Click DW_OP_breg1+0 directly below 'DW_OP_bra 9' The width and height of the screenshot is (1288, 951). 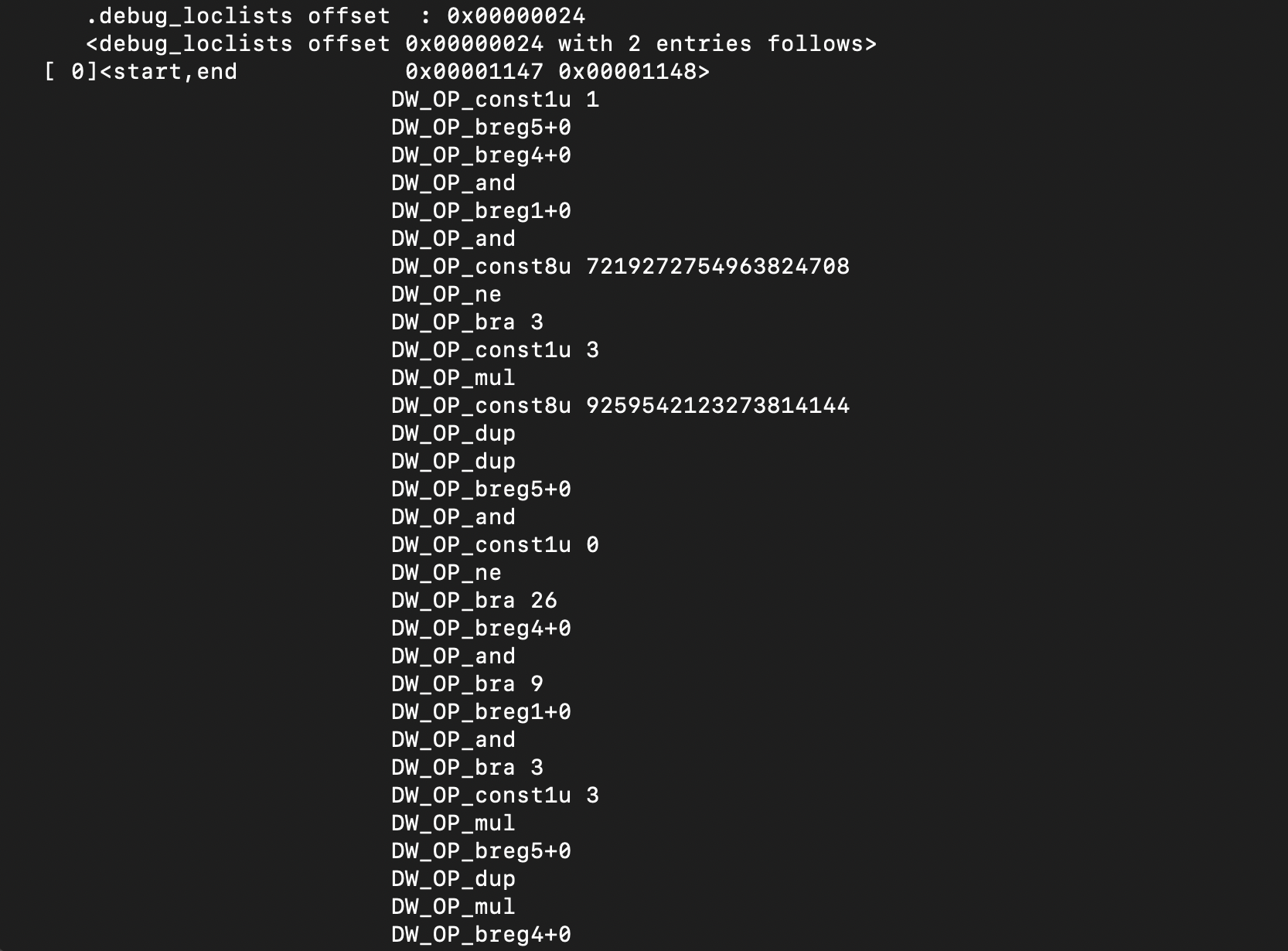pos(481,712)
